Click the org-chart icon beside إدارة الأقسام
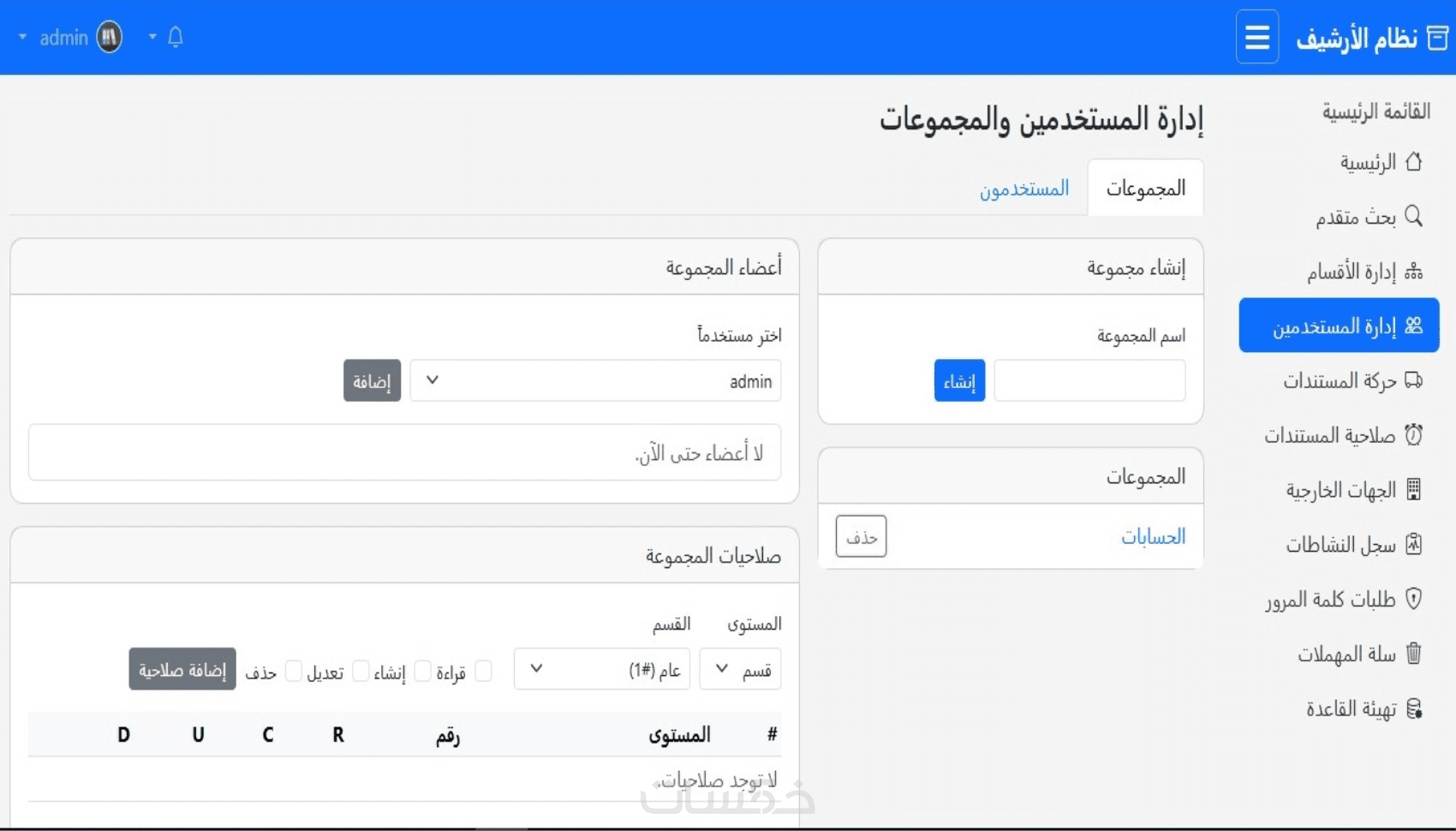This screenshot has width=1456, height=831. coord(1413,272)
